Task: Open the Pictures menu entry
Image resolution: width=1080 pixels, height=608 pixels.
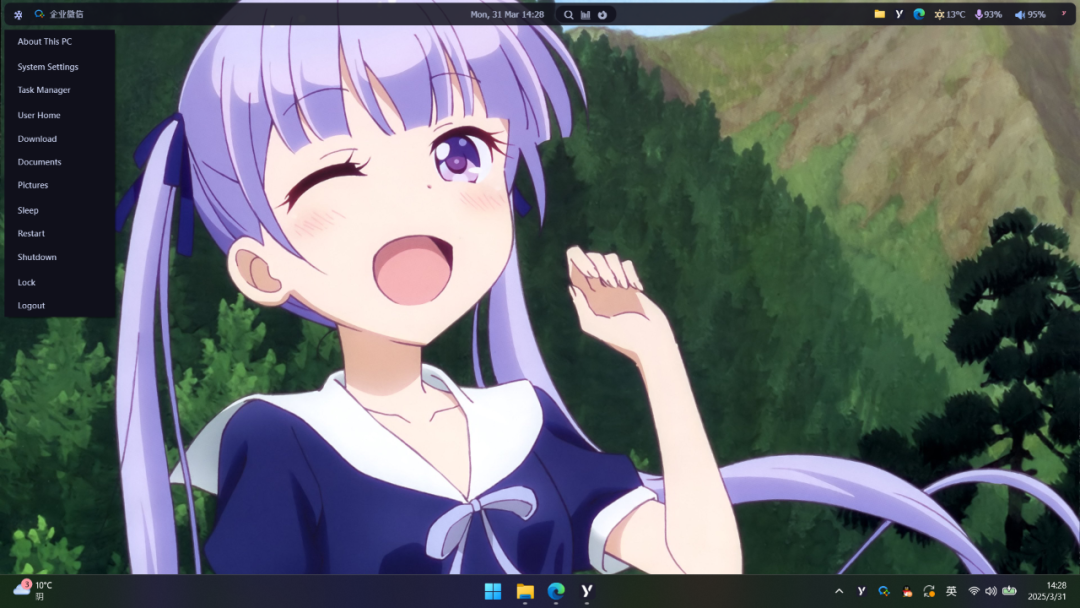Action: coord(33,185)
